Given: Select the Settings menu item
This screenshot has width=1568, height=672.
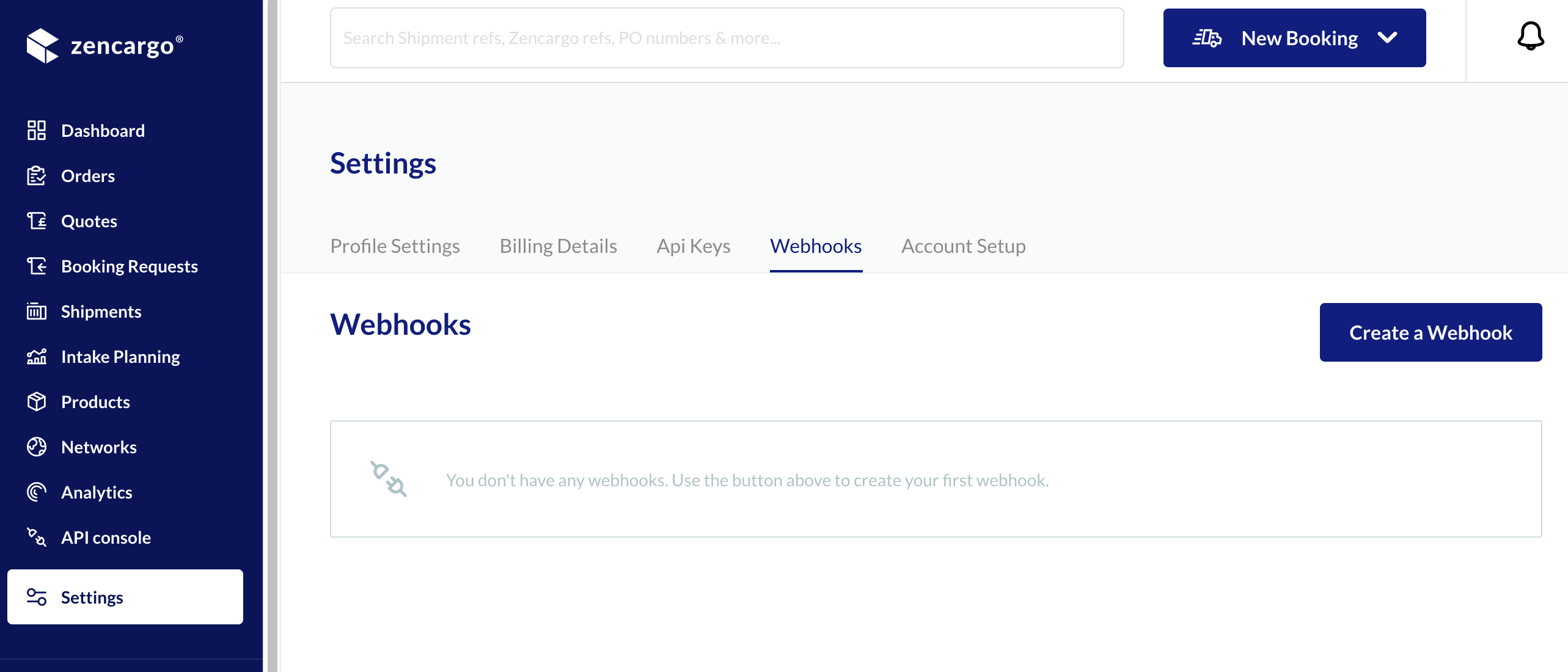Looking at the screenshot, I should tap(92, 597).
